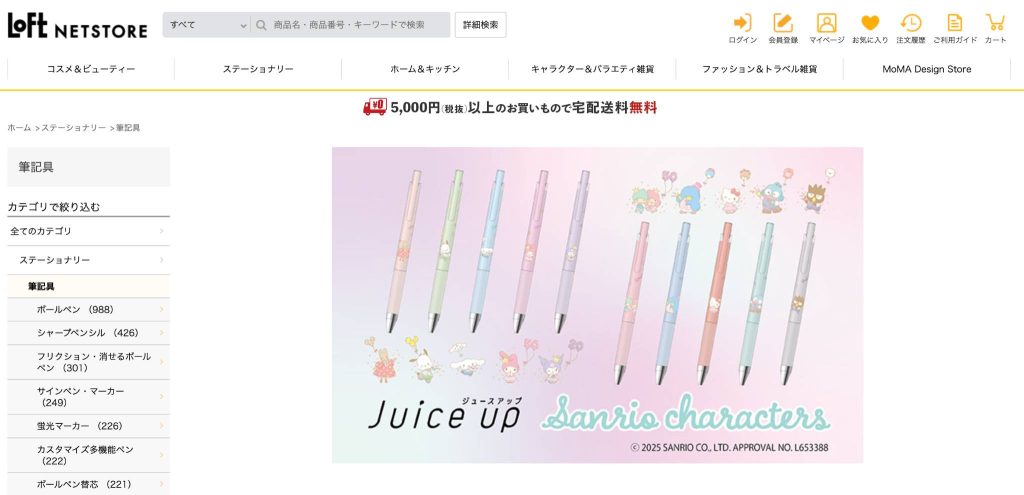1024x495 pixels.
Task: Open the MoMA Design Store menu
Action: point(927,69)
